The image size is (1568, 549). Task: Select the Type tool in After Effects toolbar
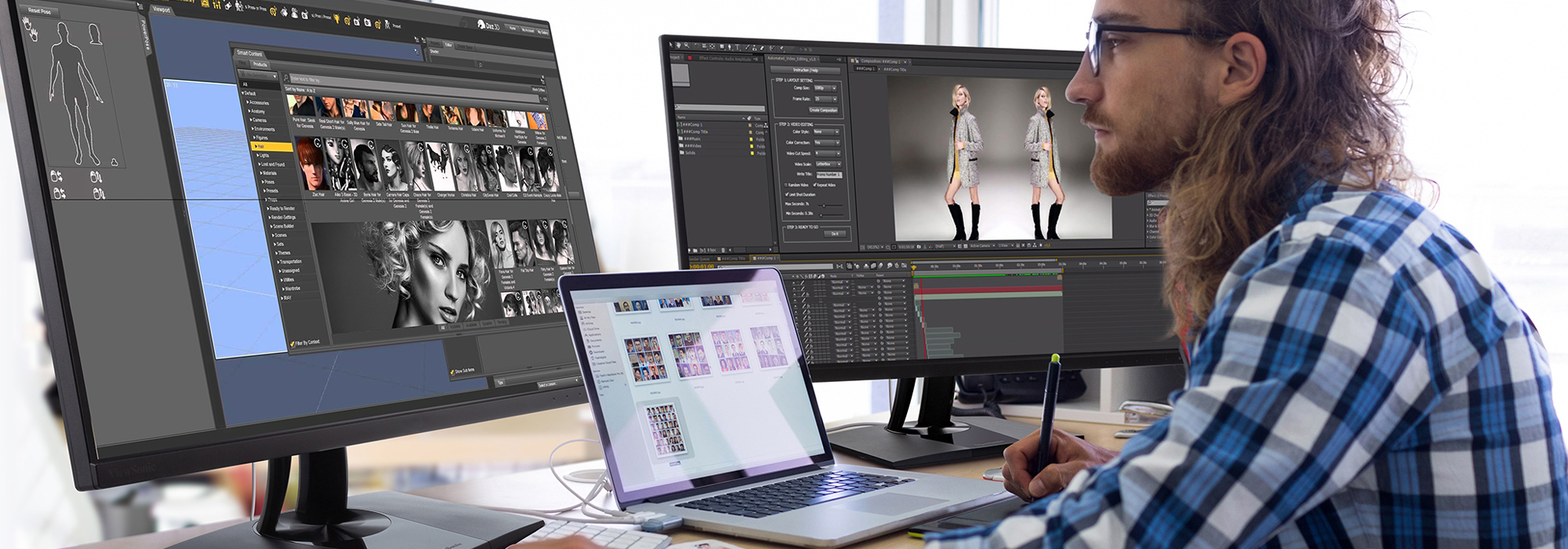coord(737,47)
